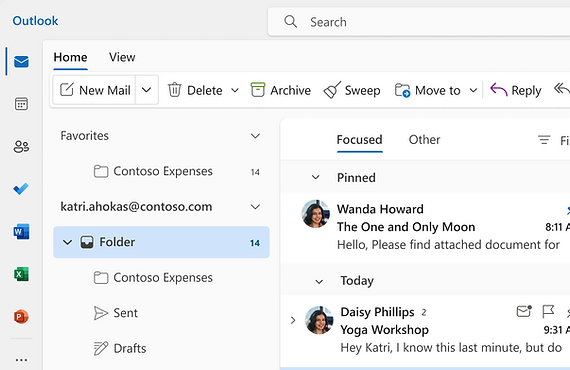
Task: Open the Move to dropdown arrow
Action: pos(473,90)
